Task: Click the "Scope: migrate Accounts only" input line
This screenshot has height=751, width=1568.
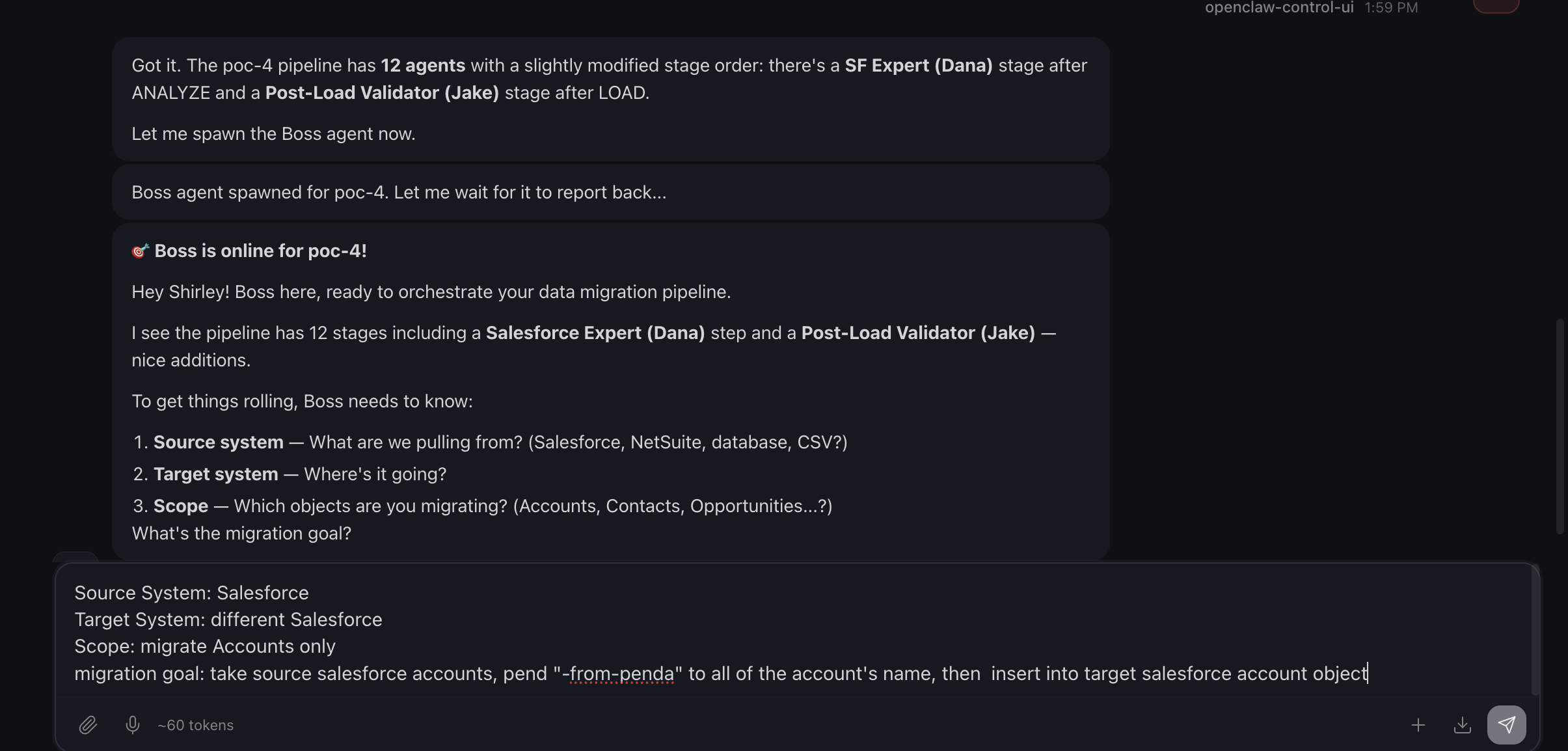Action: (x=205, y=646)
